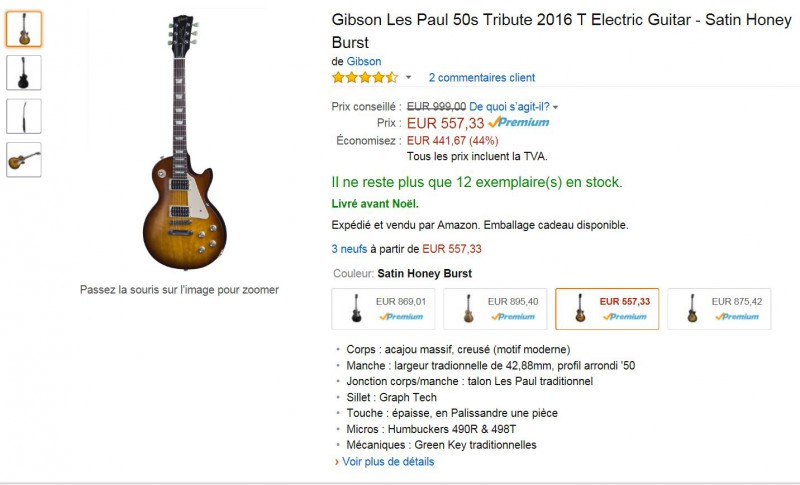Click the guitar icon in the EUR 869,01 swatch

tap(355, 309)
